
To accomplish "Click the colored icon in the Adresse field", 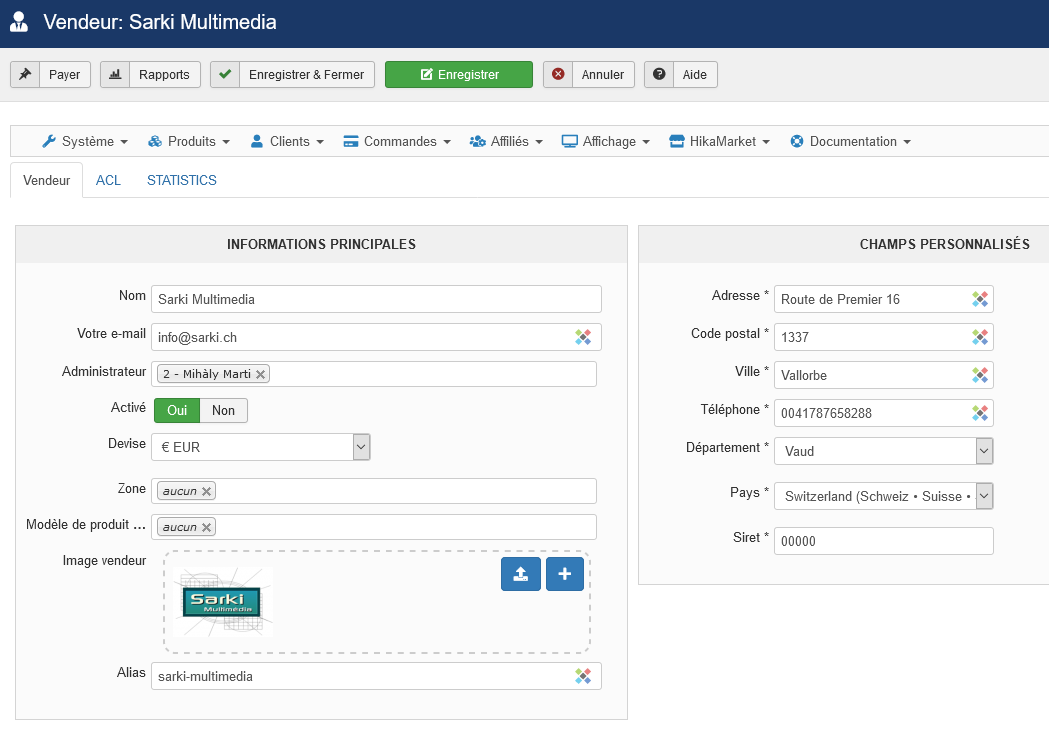I will tap(980, 299).
